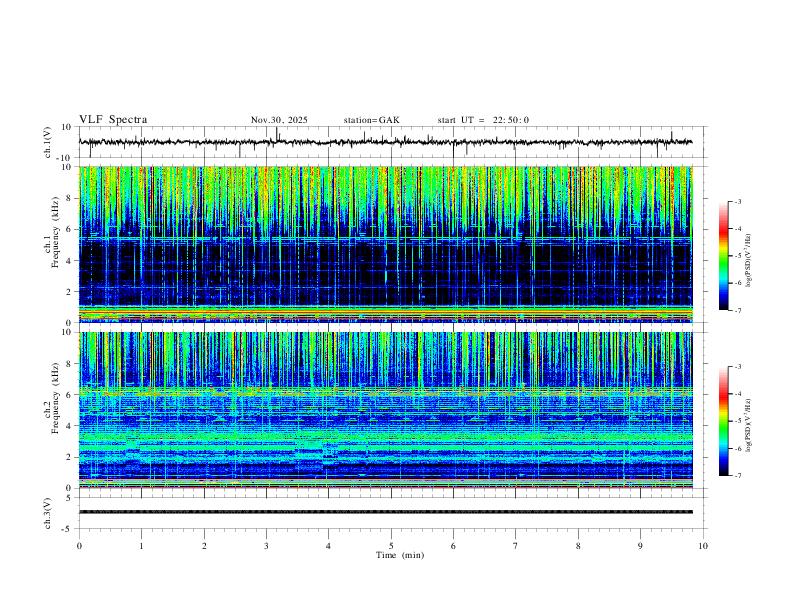
Task: Click the "-7" tick on ch.1 colorbar
Action: (x=738, y=311)
